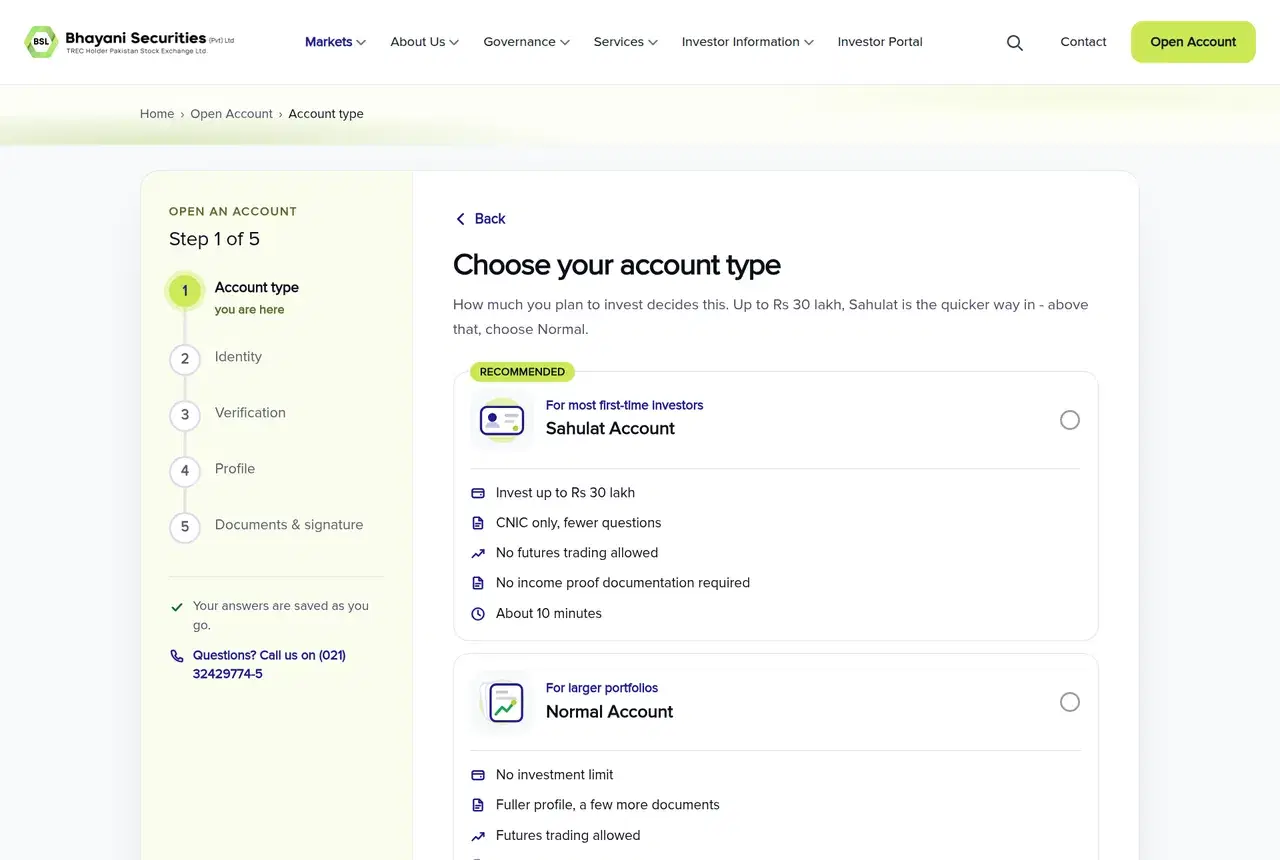Viewport: 1280px width, 860px height.
Task: Click the RECOMMENDED badge on Sahulat card
Action: tap(522, 372)
